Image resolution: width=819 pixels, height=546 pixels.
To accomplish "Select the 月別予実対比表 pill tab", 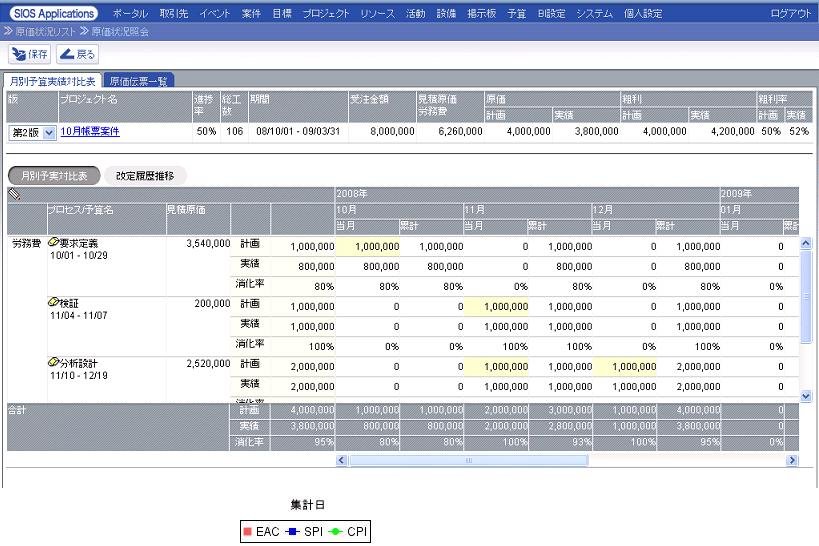I will (54, 176).
